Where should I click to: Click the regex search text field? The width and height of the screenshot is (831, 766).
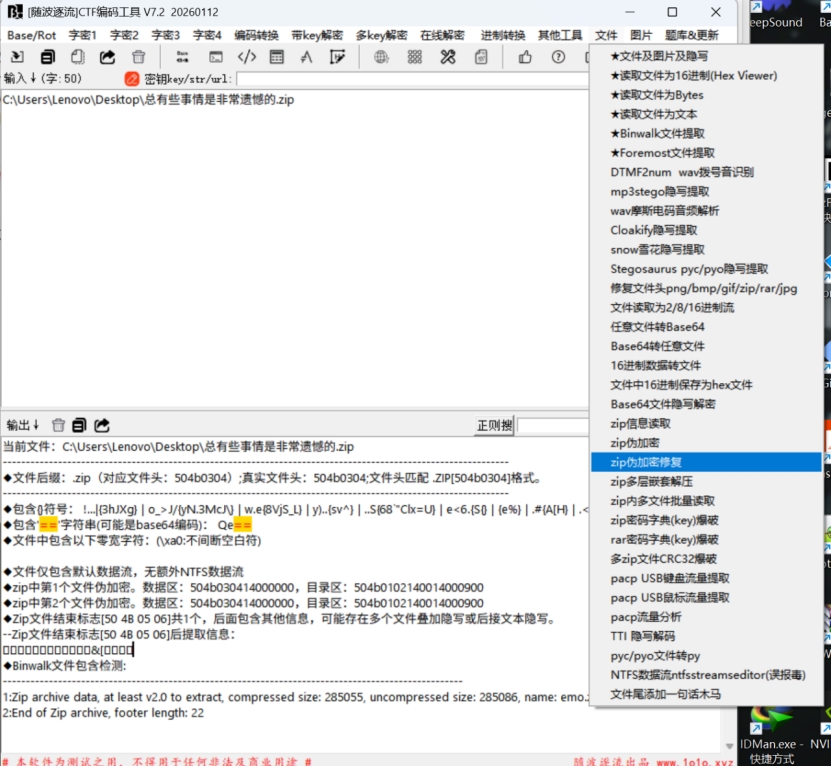553,425
